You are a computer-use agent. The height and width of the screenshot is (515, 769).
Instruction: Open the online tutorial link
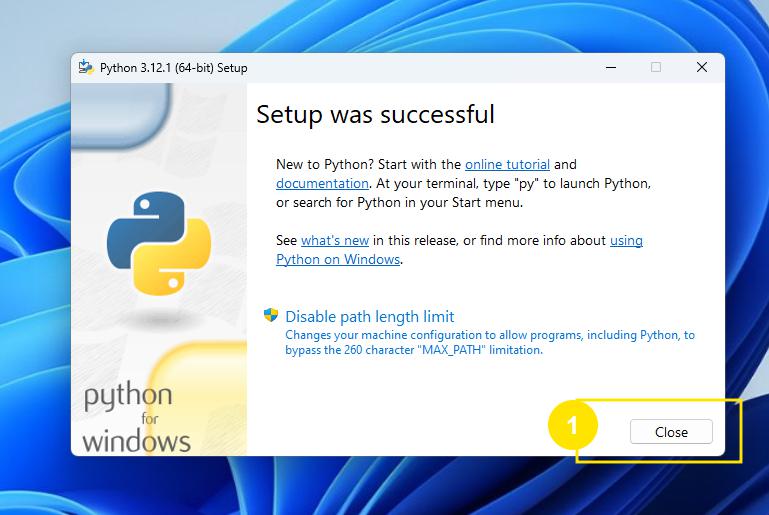[x=507, y=164]
